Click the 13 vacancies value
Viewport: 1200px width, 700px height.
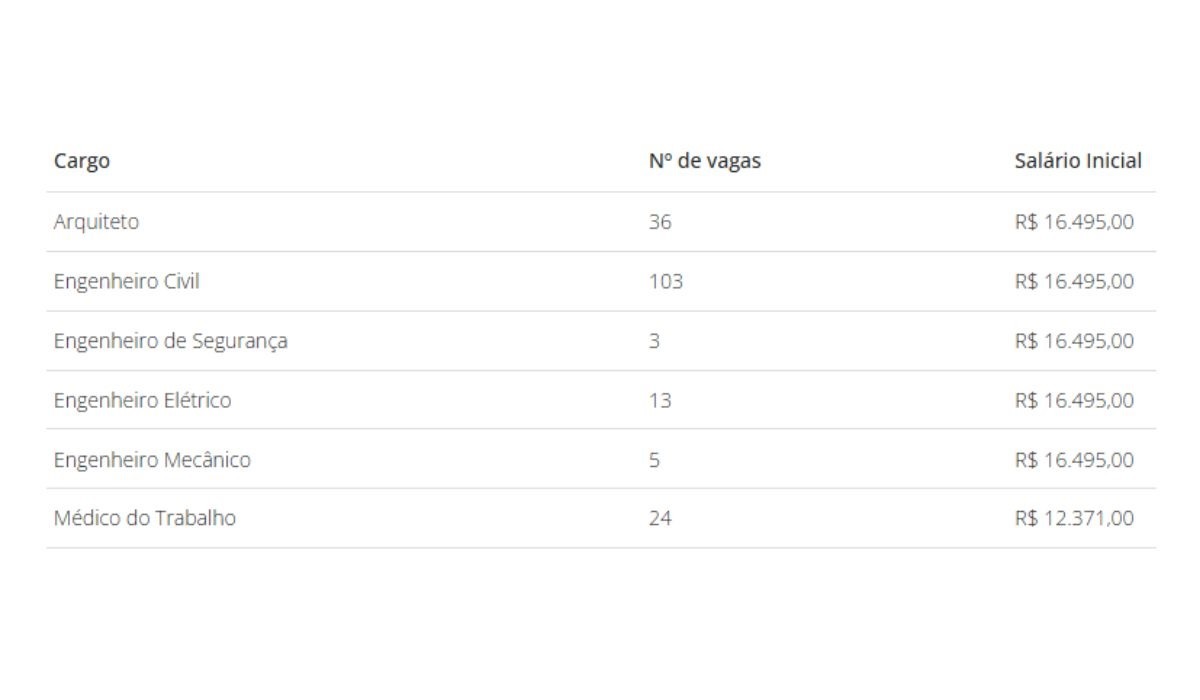click(660, 400)
